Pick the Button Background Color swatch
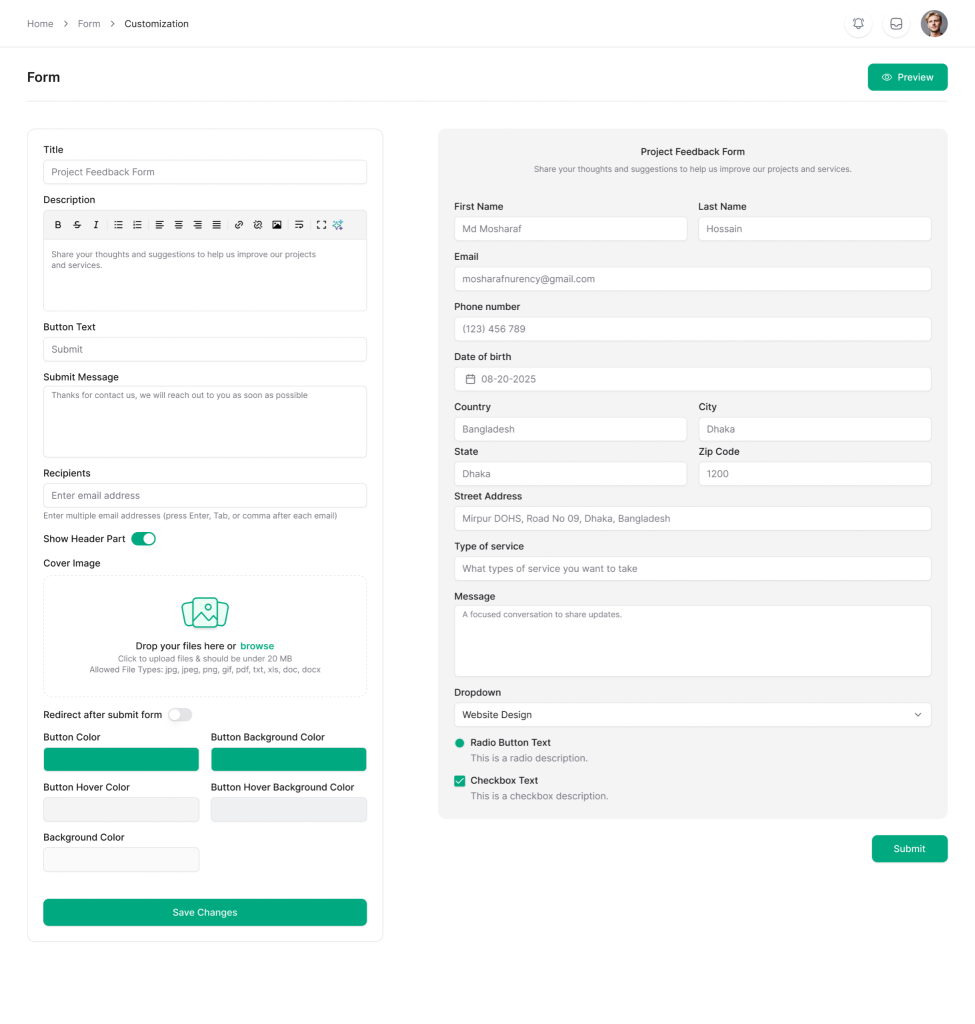Image resolution: width=975 pixels, height=1024 pixels. (x=288, y=760)
